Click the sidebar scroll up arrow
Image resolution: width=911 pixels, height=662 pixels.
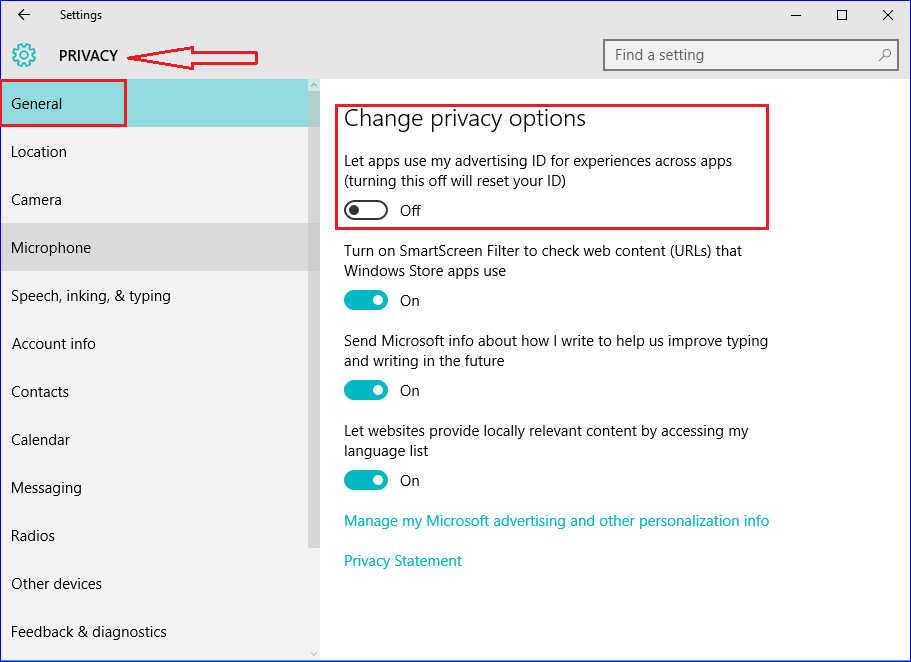[314, 85]
